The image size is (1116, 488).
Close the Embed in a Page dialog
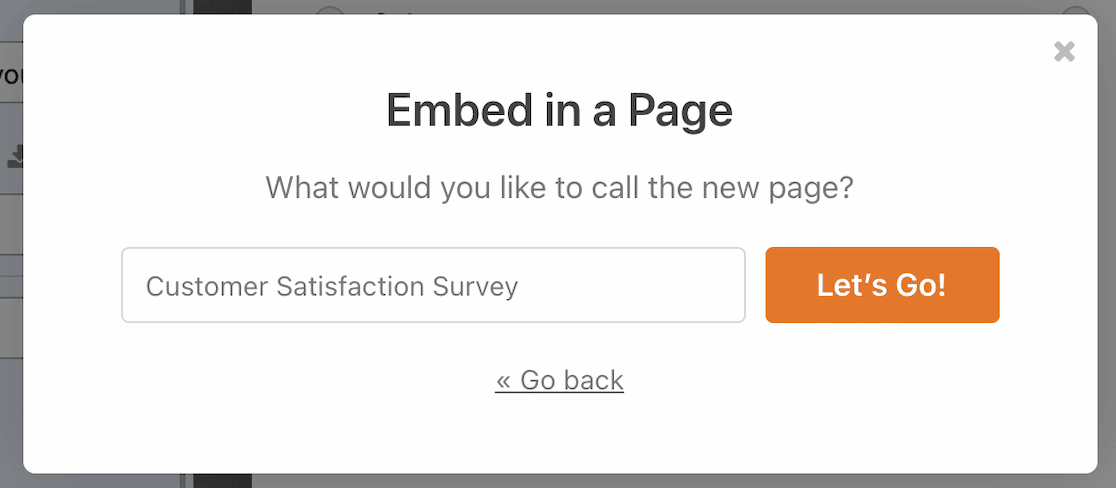pyautogui.click(x=1064, y=51)
